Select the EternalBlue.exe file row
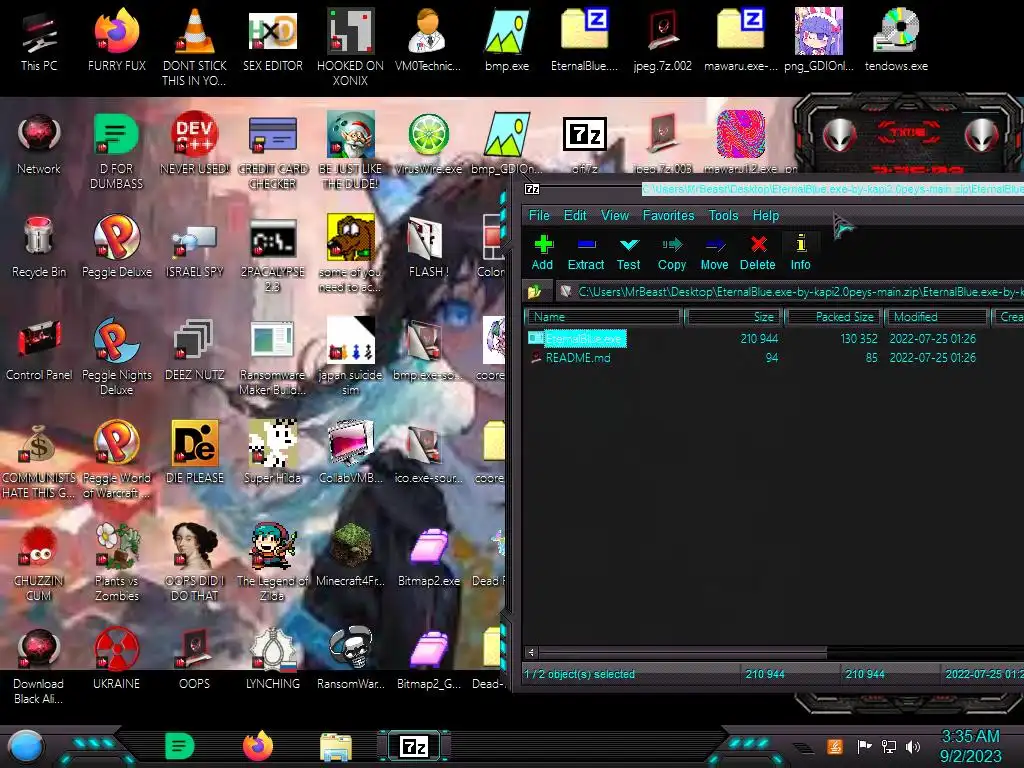 pyautogui.click(x=774, y=338)
